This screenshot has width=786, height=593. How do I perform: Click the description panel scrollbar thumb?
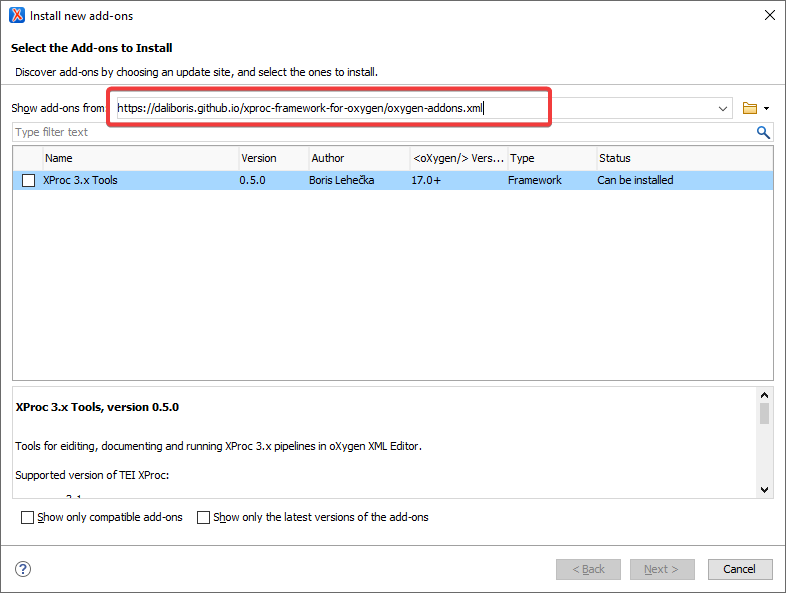click(764, 414)
